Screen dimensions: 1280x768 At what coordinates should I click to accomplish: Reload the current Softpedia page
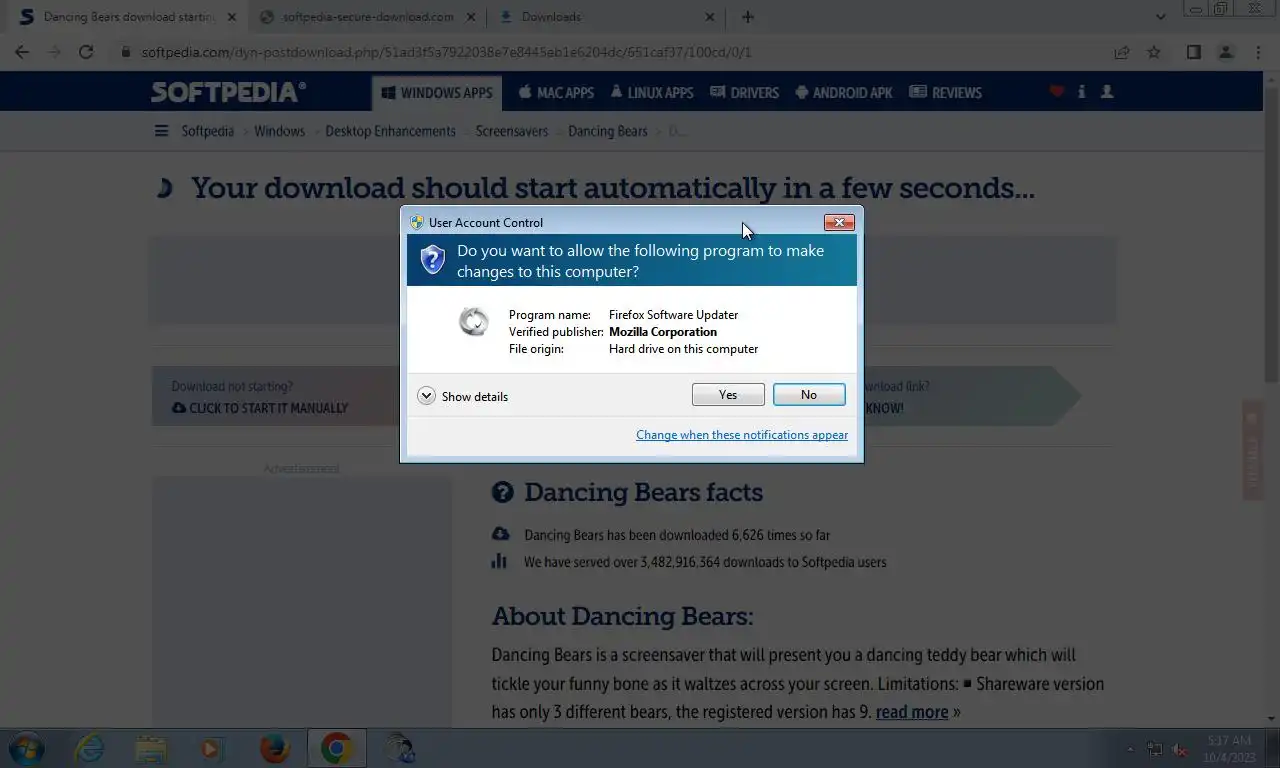point(86,52)
